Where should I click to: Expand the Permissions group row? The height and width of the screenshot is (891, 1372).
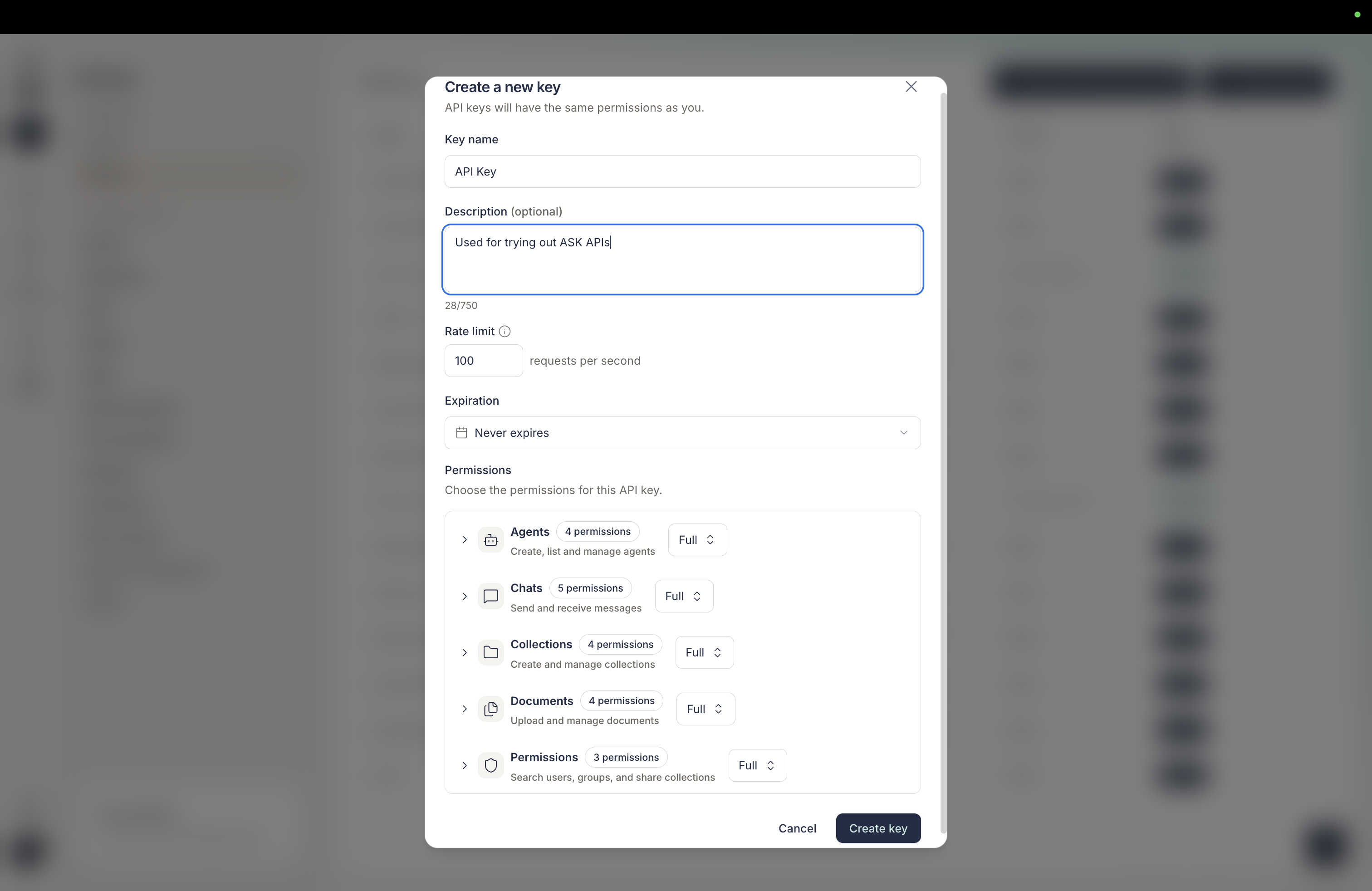[464, 765]
